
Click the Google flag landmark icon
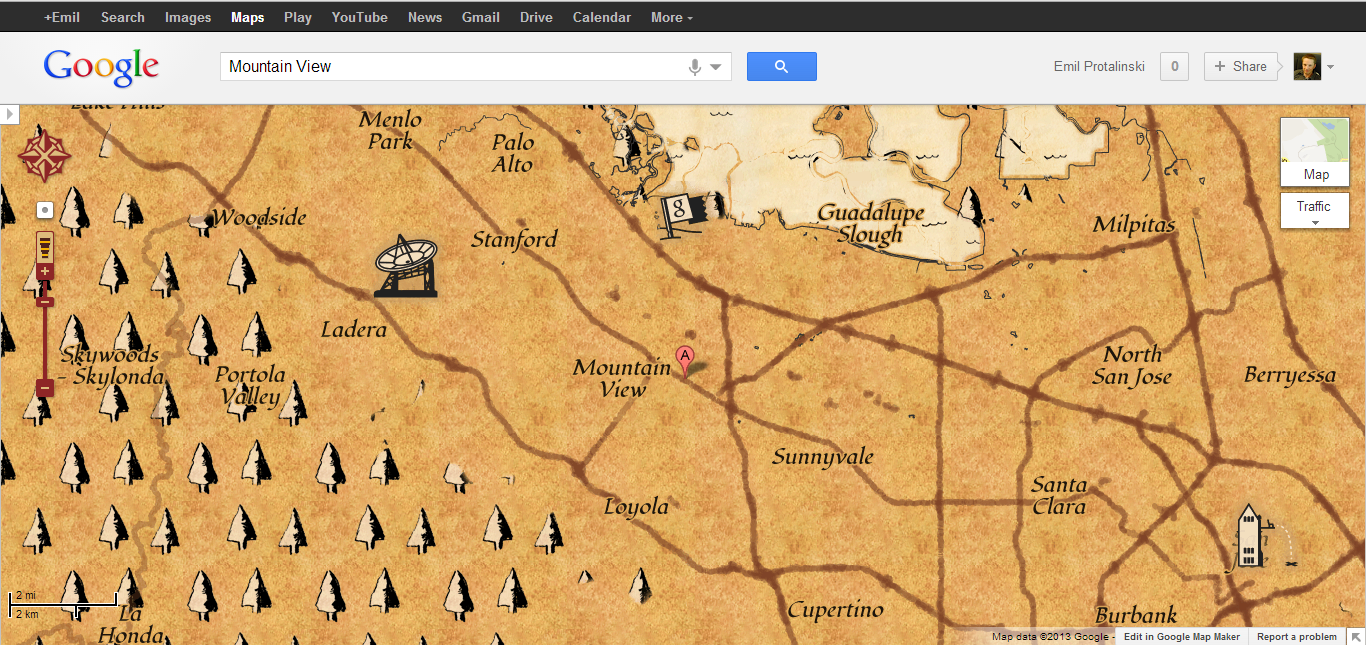coord(679,213)
